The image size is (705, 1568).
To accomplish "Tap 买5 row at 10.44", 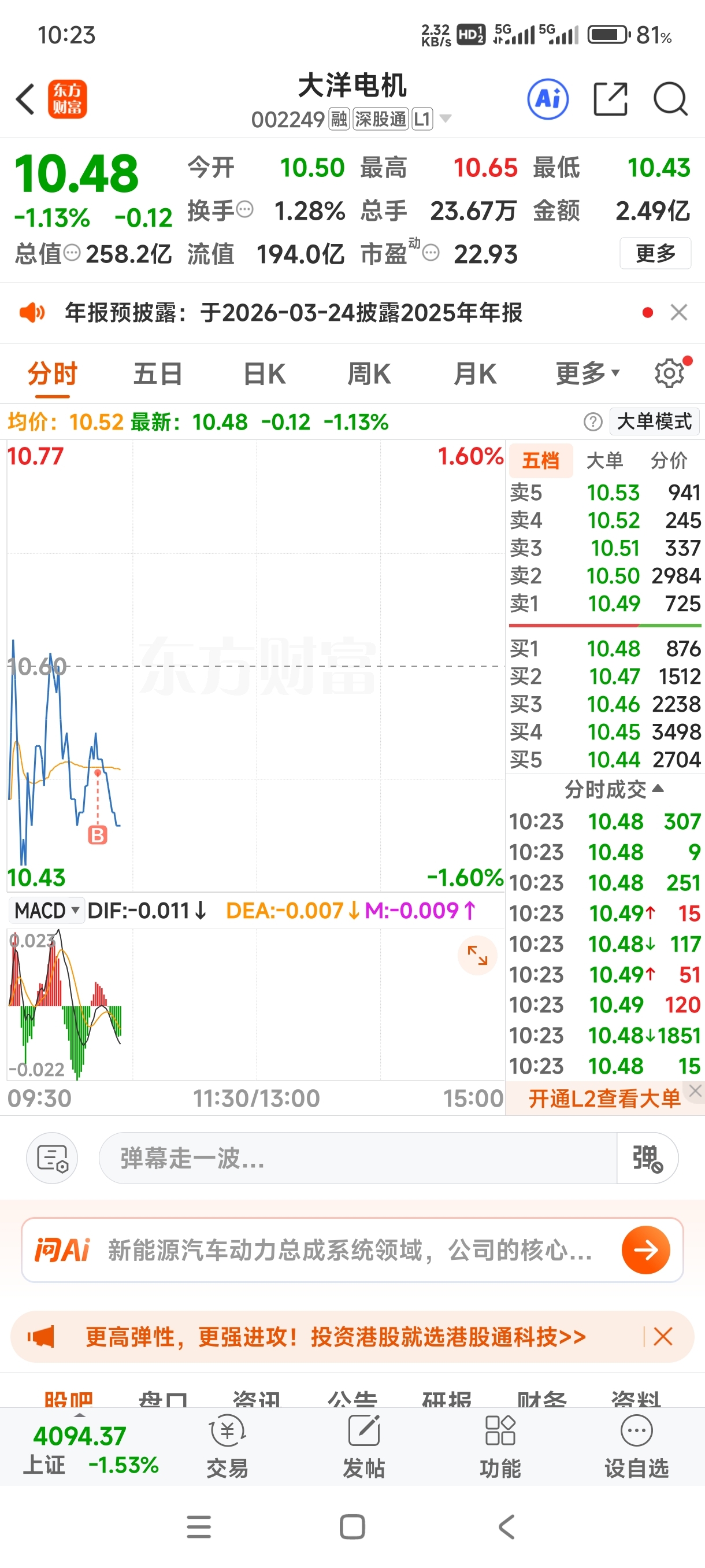I will 605,760.
